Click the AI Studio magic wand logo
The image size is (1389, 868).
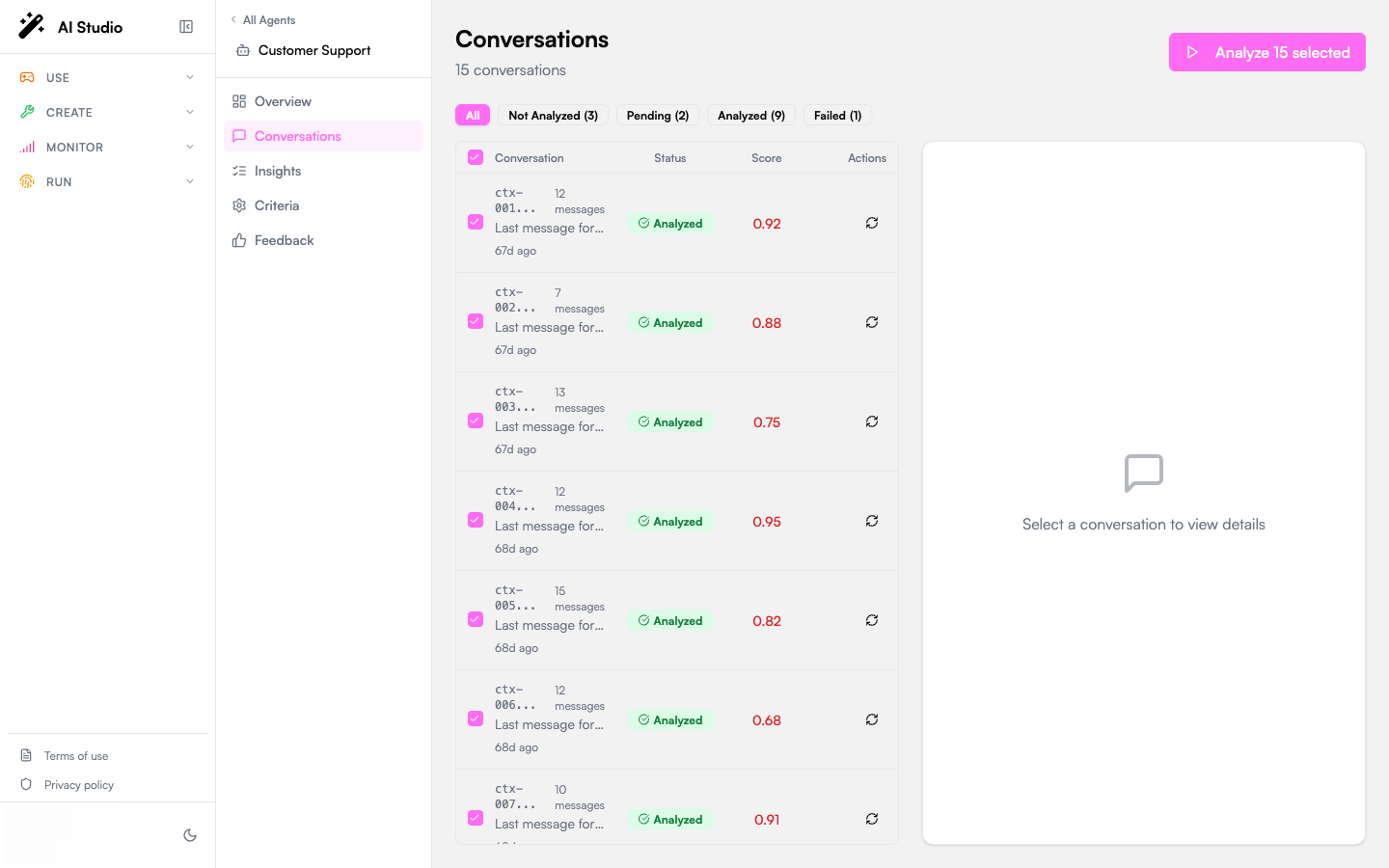(32, 26)
